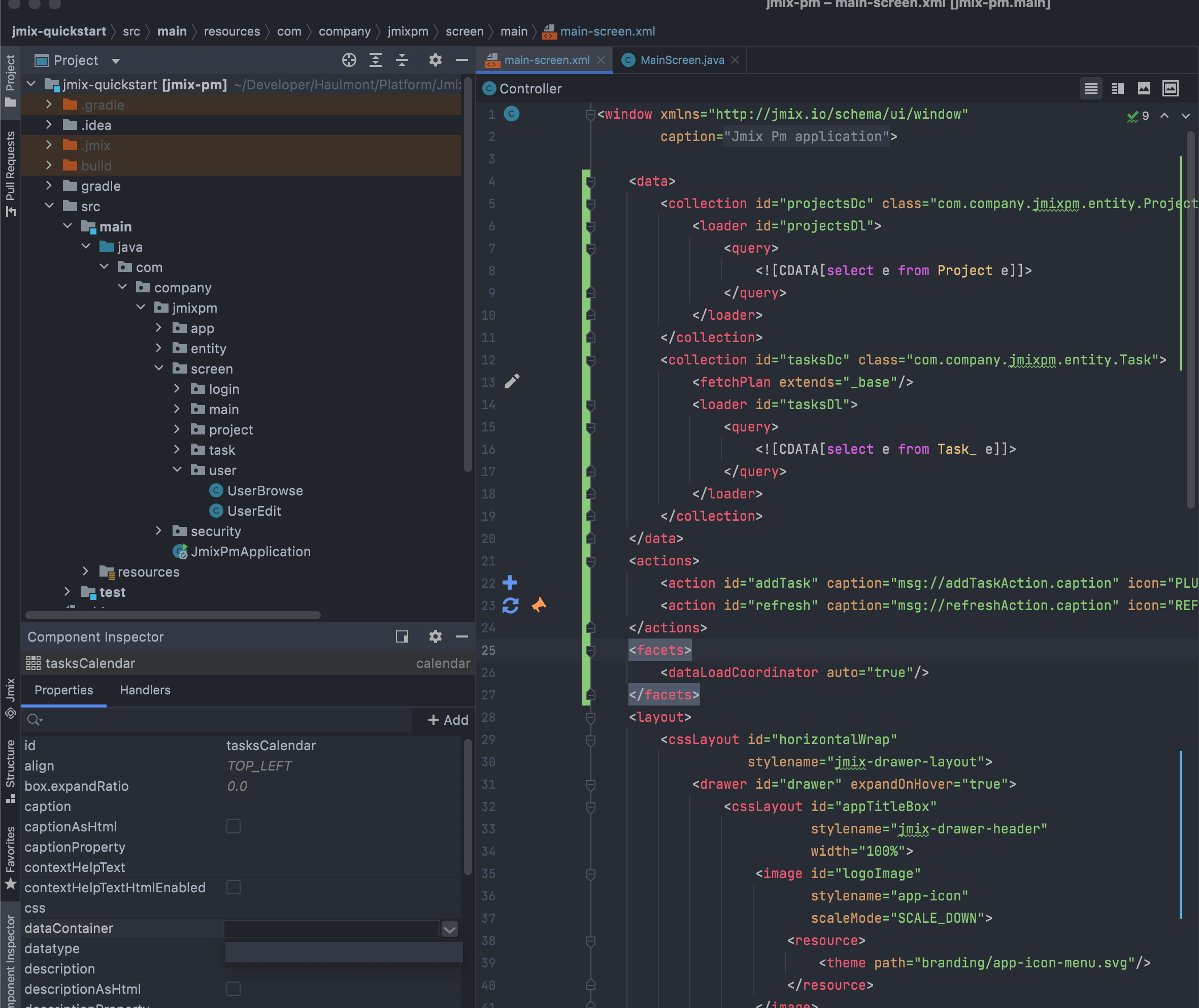The image size is (1199, 1008).
Task: Enable the descriptionAsHtml checkbox
Action: [x=233, y=989]
